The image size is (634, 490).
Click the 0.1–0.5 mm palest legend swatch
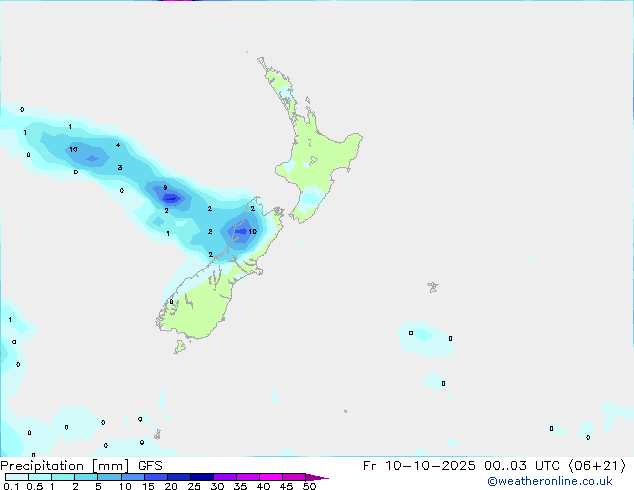(x=17, y=477)
